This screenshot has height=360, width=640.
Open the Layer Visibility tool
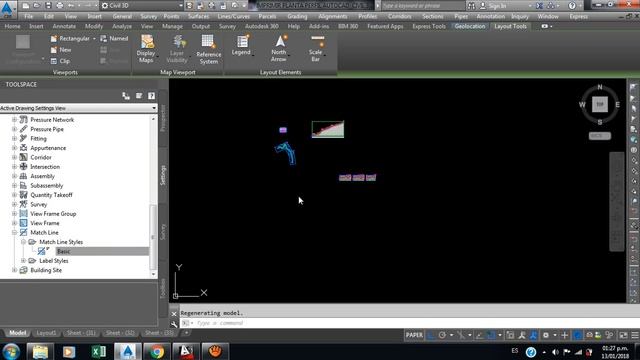177,49
